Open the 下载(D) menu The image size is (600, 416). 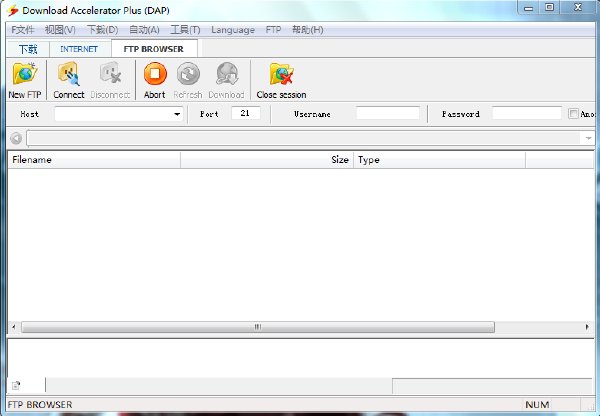[x=103, y=30]
